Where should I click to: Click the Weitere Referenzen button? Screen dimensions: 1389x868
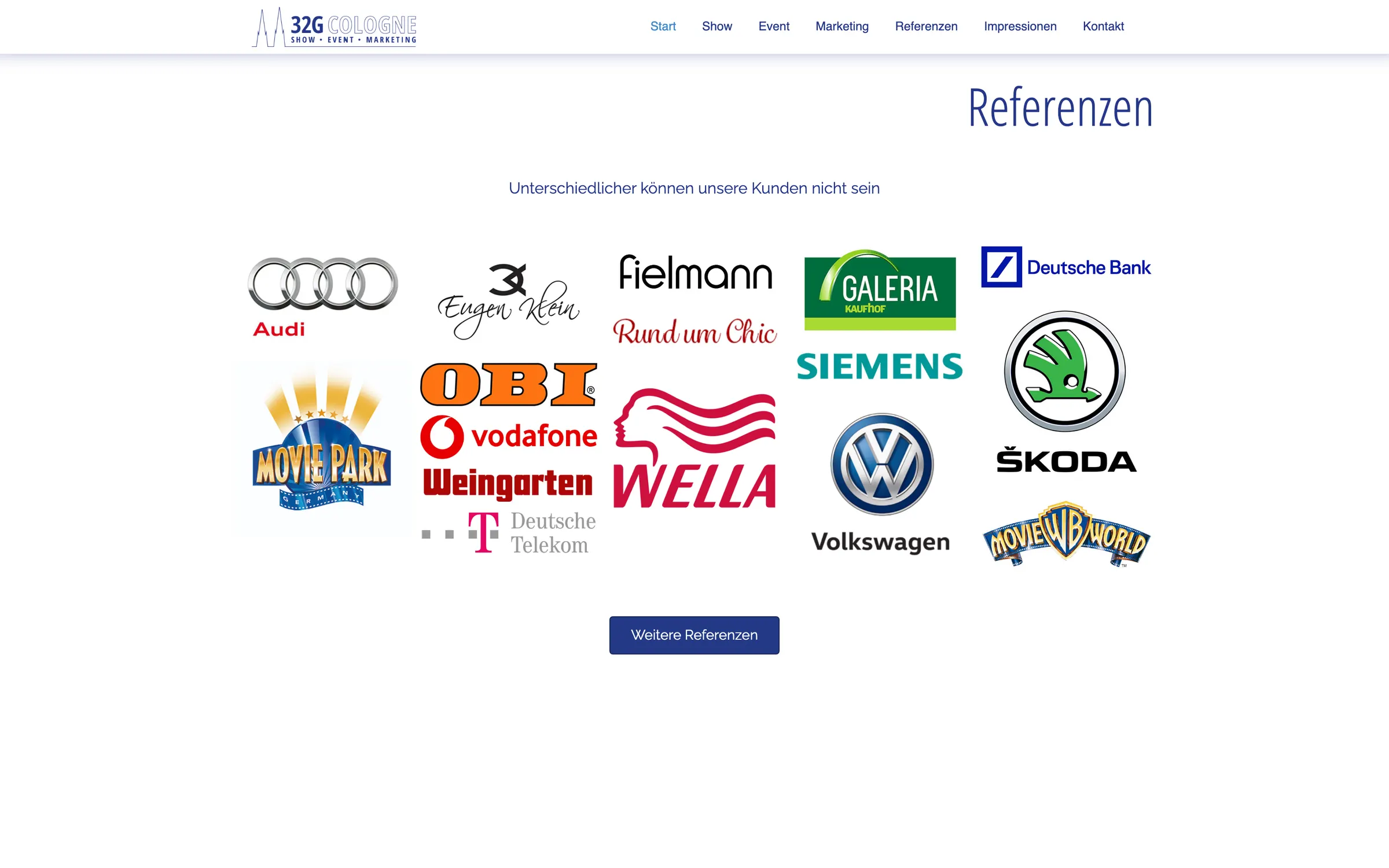coord(694,635)
